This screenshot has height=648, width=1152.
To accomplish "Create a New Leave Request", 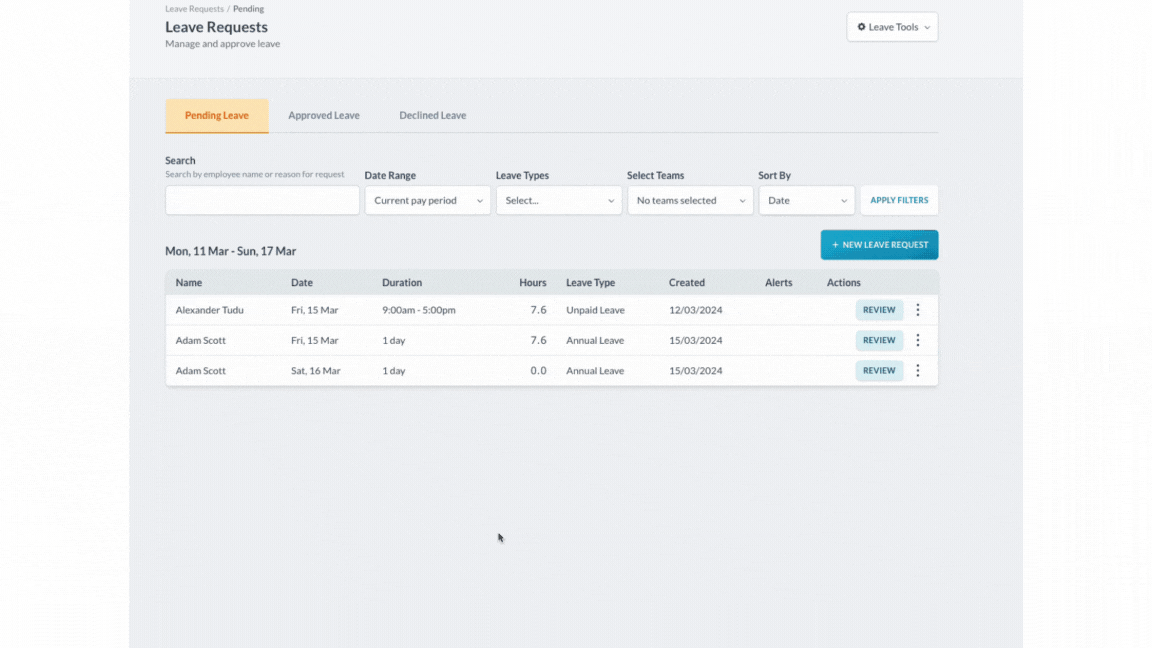I will (879, 245).
